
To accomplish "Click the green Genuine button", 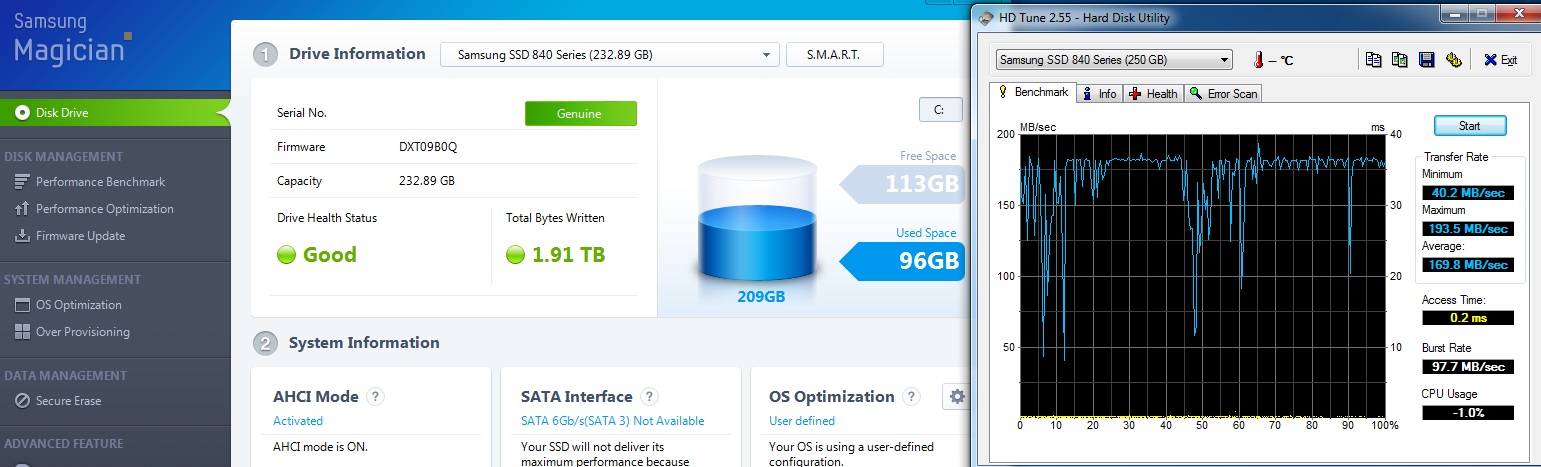I will pos(580,113).
